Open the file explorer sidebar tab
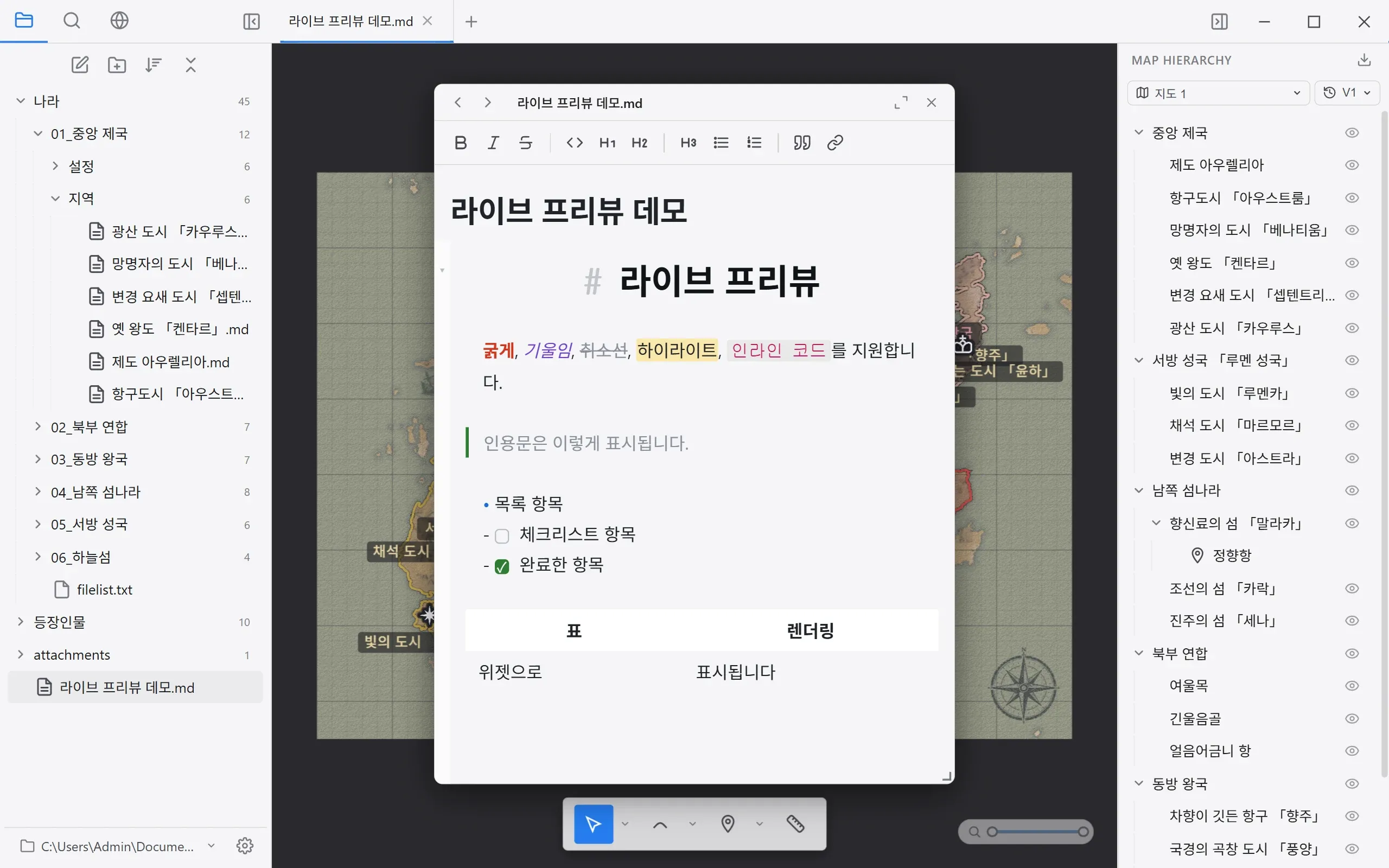This screenshot has width=1389, height=868. point(23,21)
